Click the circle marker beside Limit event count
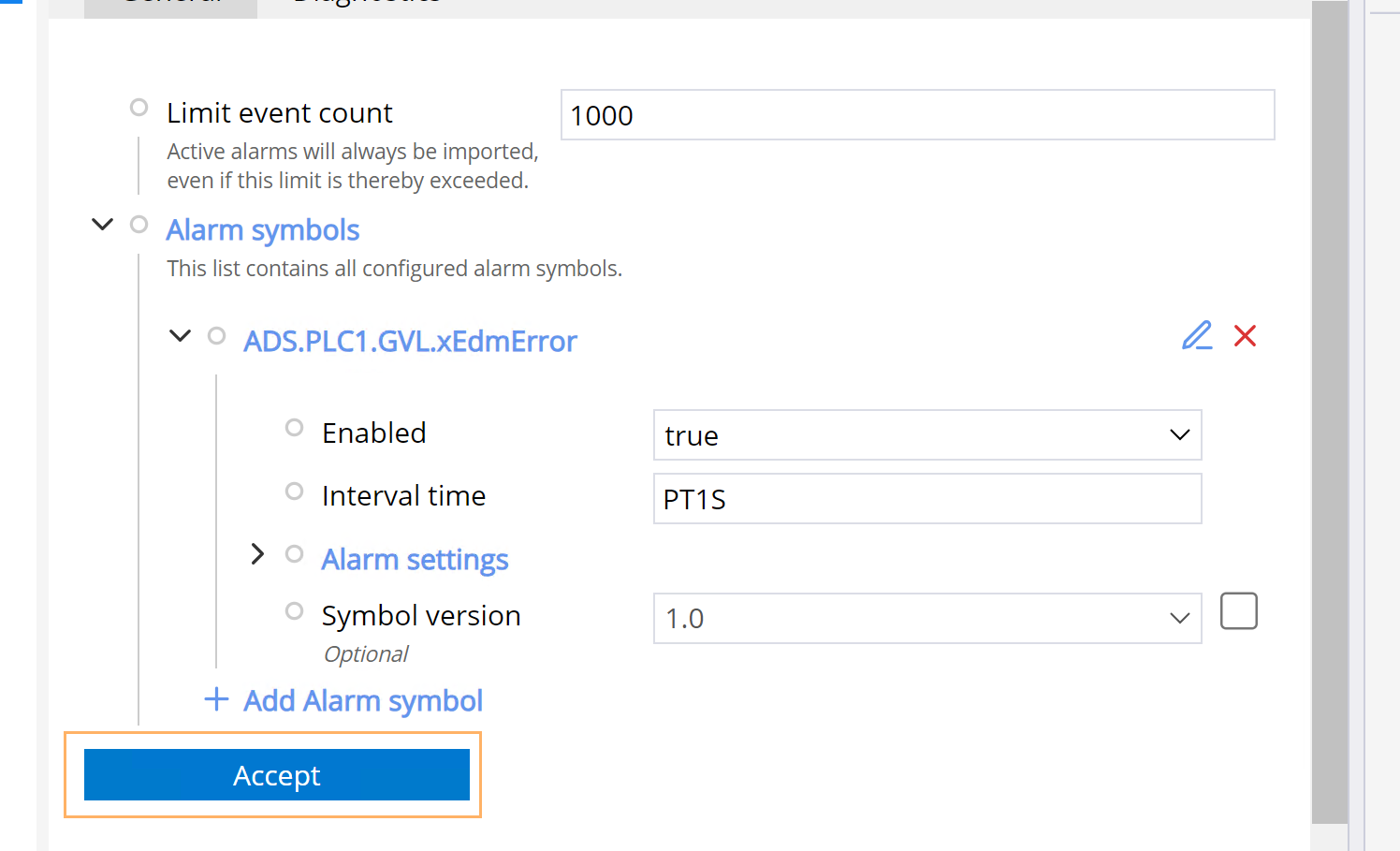Screen dimensions: 1400x851 (x=139, y=108)
